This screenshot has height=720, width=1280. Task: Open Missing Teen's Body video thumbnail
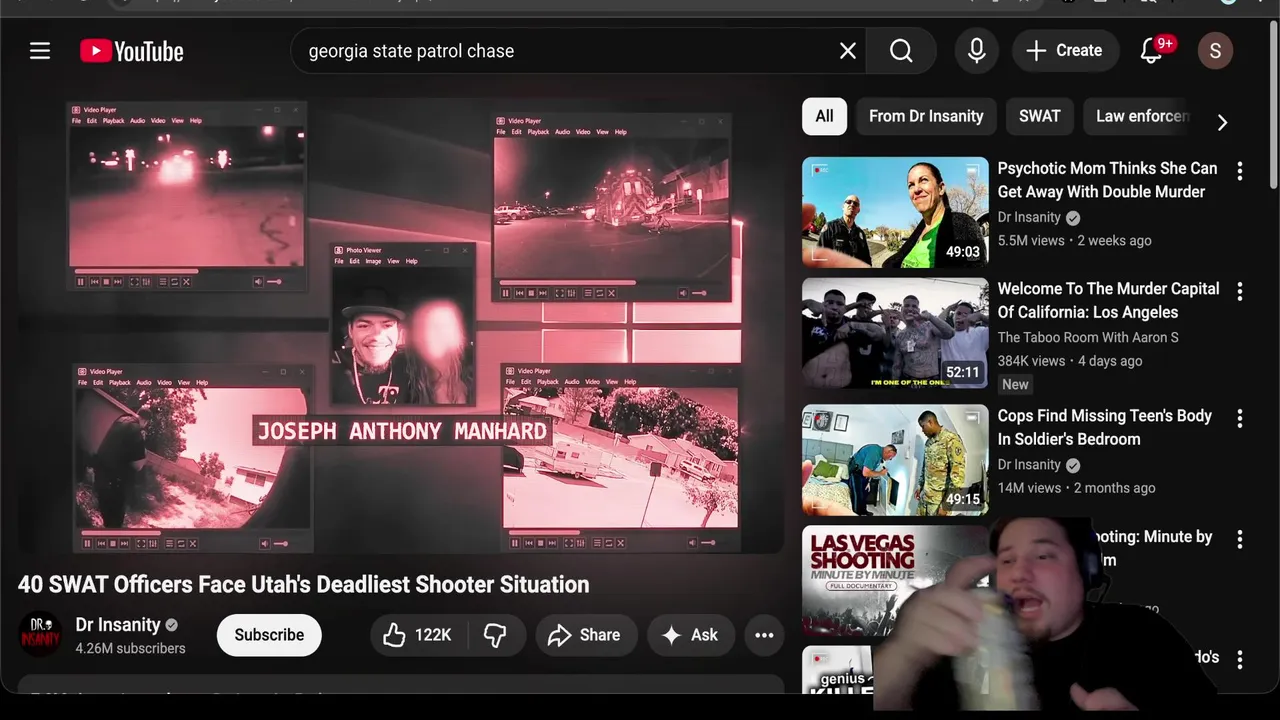tap(895, 460)
